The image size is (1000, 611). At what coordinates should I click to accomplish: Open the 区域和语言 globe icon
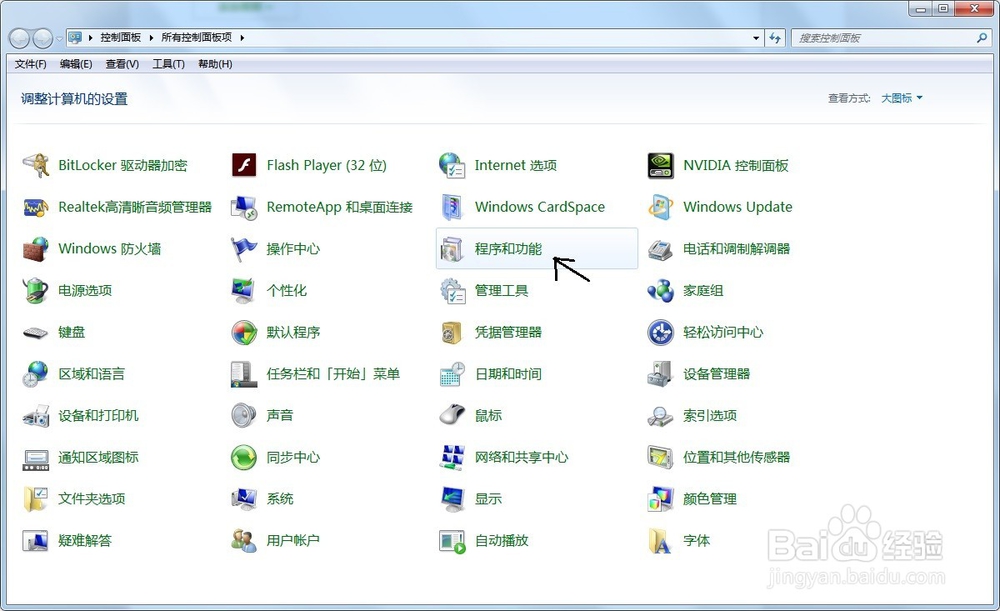(35, 374)
